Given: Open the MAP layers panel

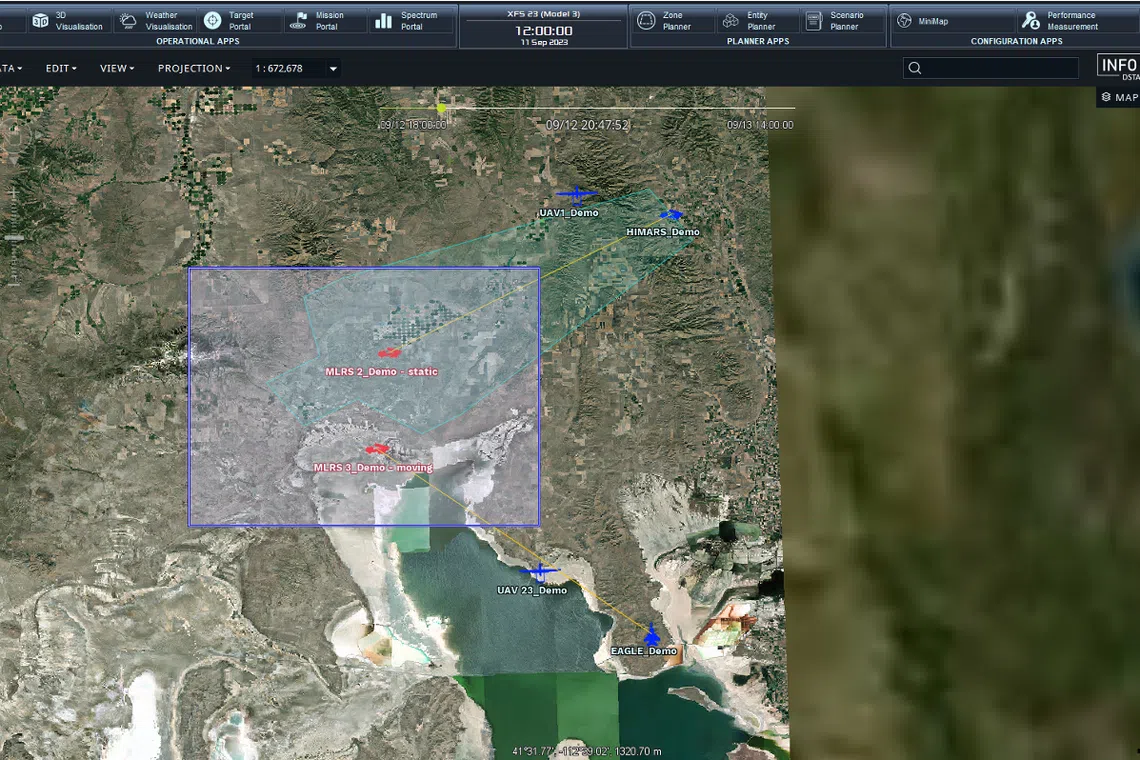Looking at the screenshot, I should [x=1119, y=97].
